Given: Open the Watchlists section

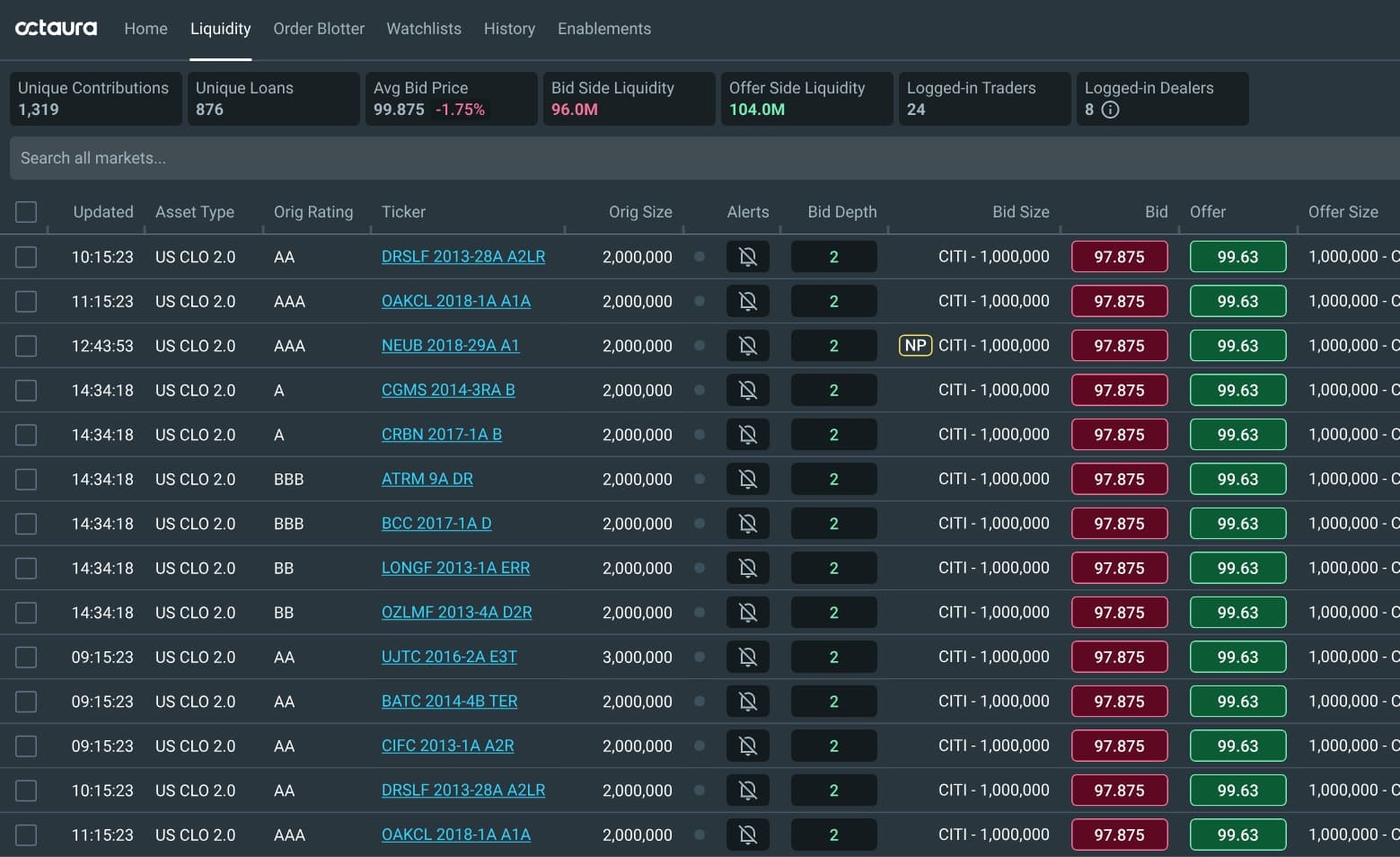Looking at the screenshot, I should click(423, 28).
